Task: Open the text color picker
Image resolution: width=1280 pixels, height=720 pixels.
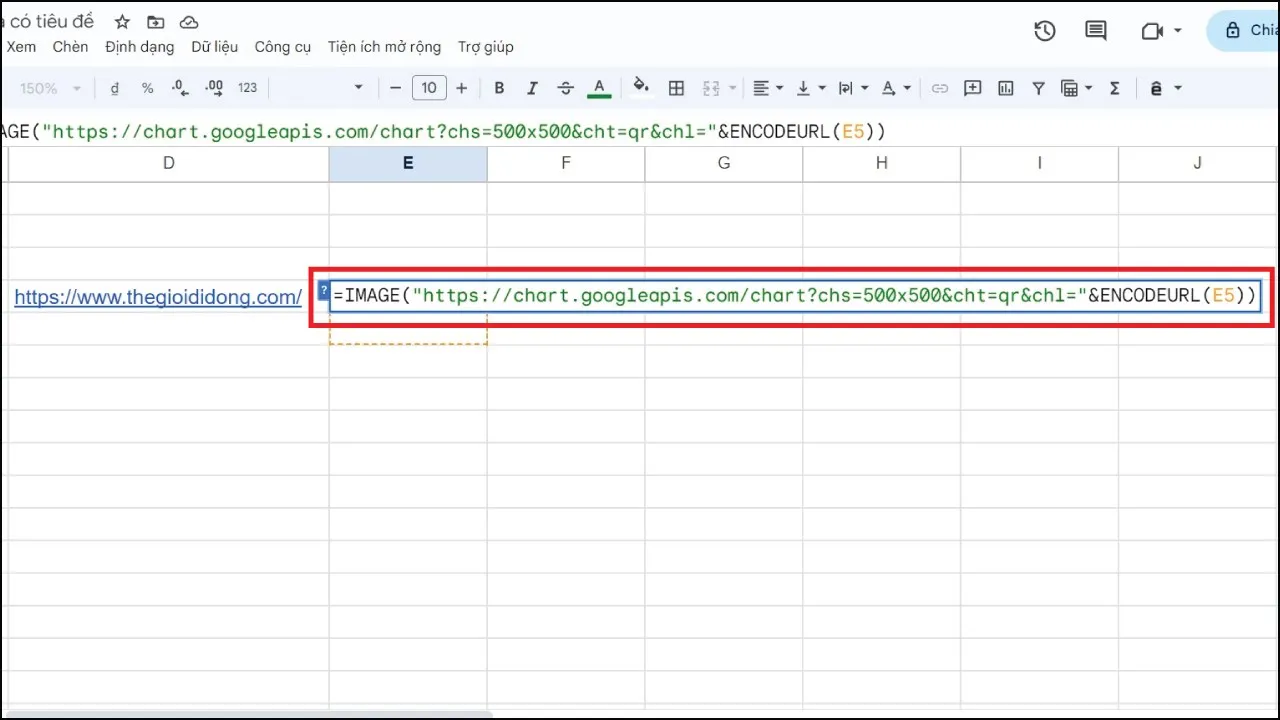Action: [x=599, y=88]
